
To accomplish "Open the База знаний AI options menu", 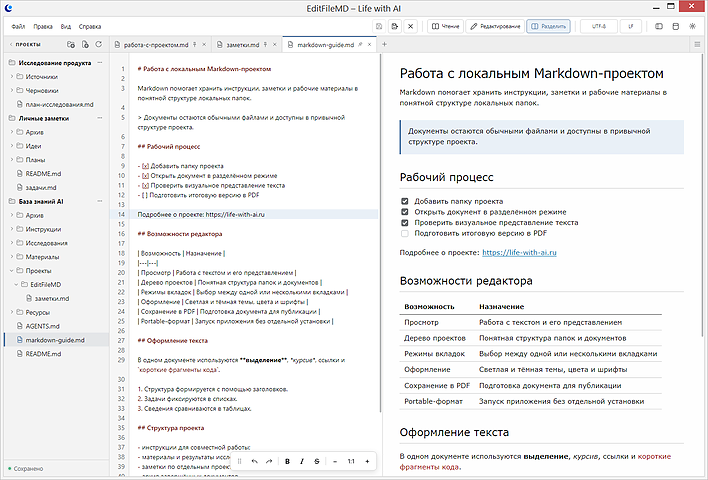I will pyautogui.click(x=100, y=201).
